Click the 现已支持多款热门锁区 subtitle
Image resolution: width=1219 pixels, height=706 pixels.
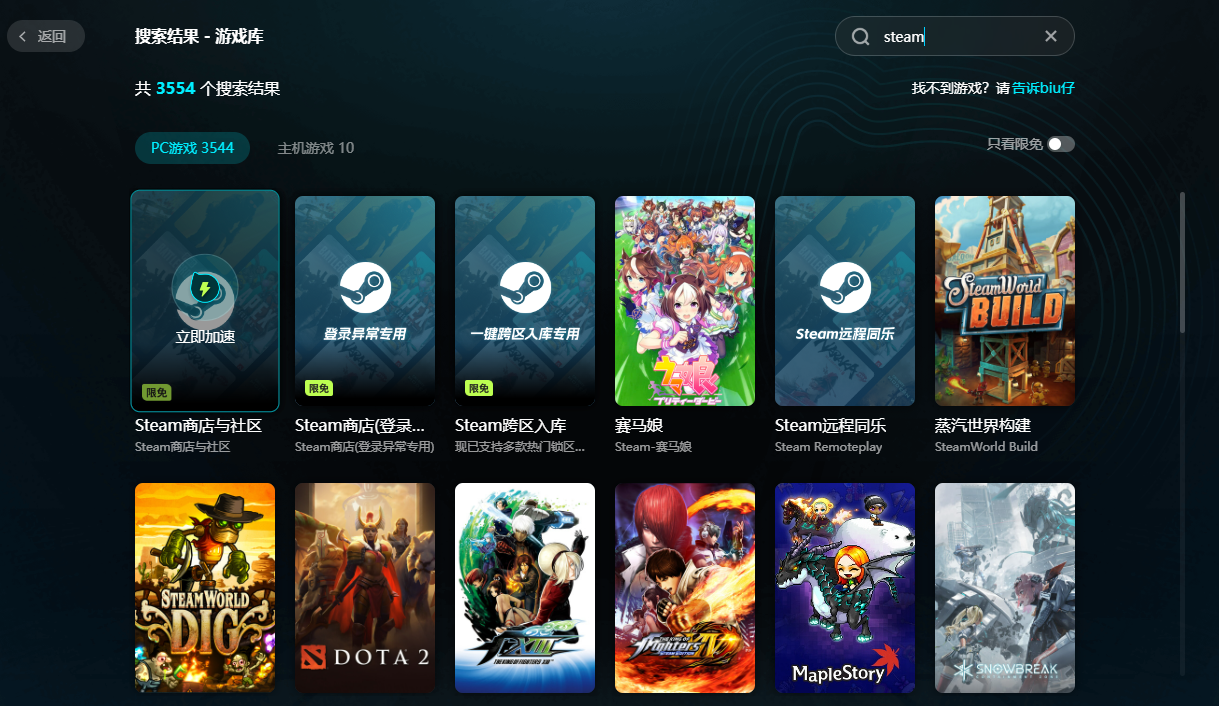coord(520,447)
